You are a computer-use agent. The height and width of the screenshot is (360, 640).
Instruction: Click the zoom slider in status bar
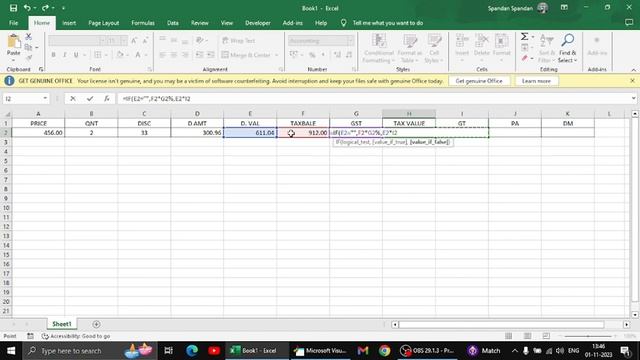(x=588, y=336)
